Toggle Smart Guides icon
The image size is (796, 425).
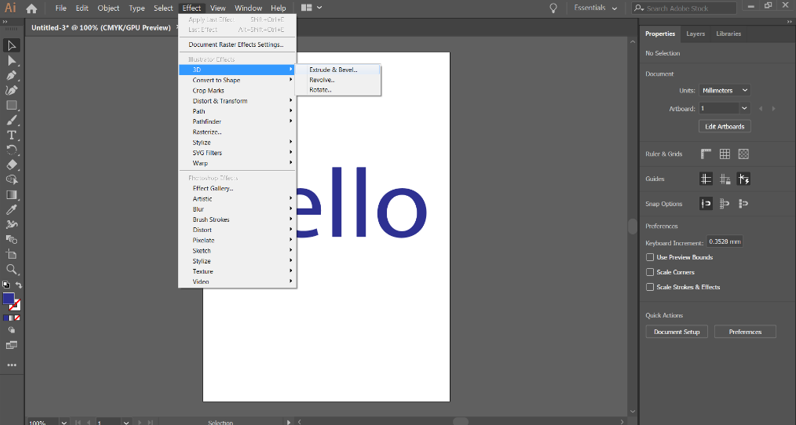point(743,179)
